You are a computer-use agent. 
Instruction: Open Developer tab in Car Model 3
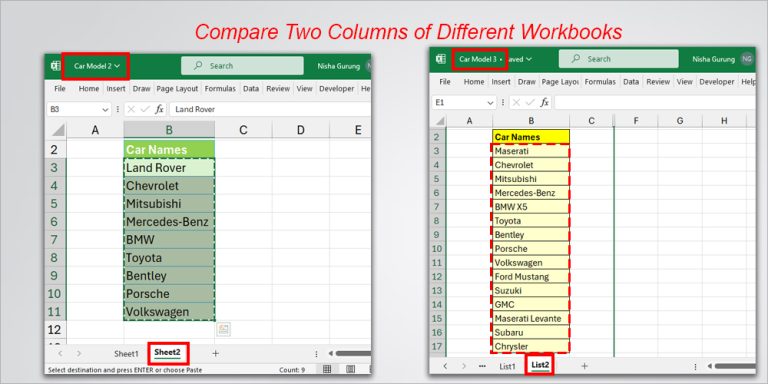point(717,82)
